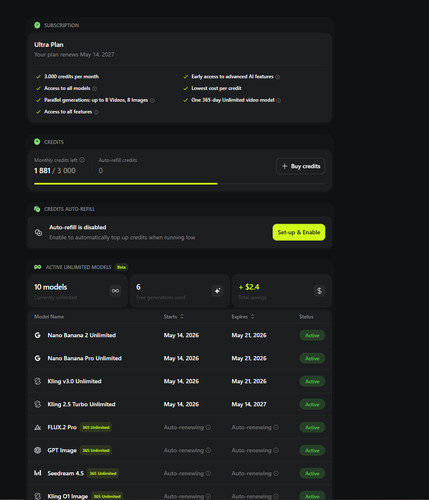This screenshot has width=429, height=500.
Task: Click the '+ $2.4' total savings value
Action: tap(249, 287)
